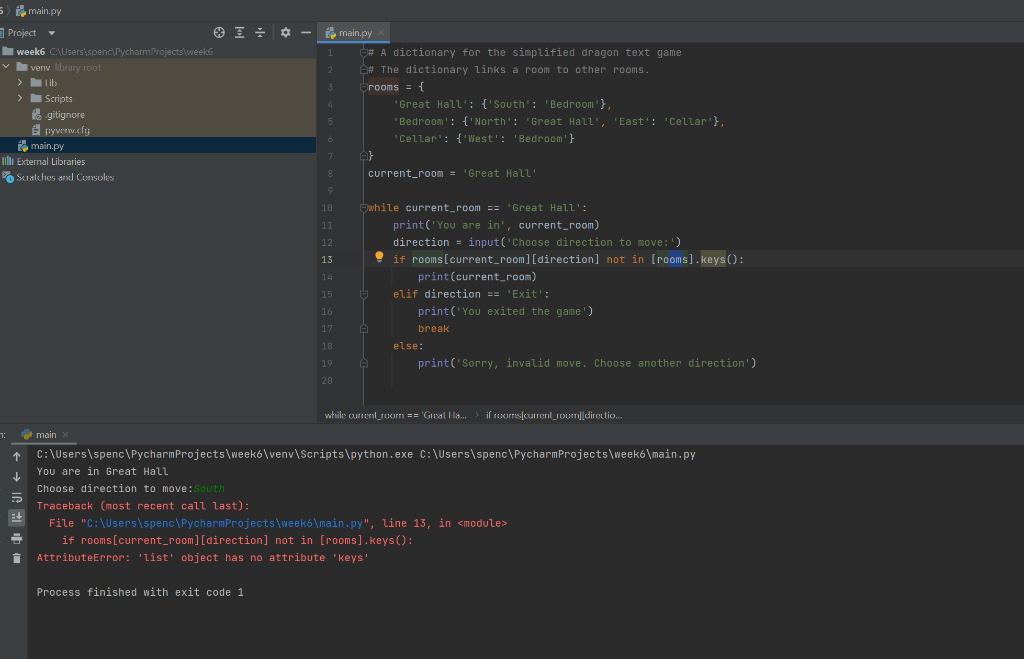
Task: Clear console output with trash icon
Action: [16, 558]
